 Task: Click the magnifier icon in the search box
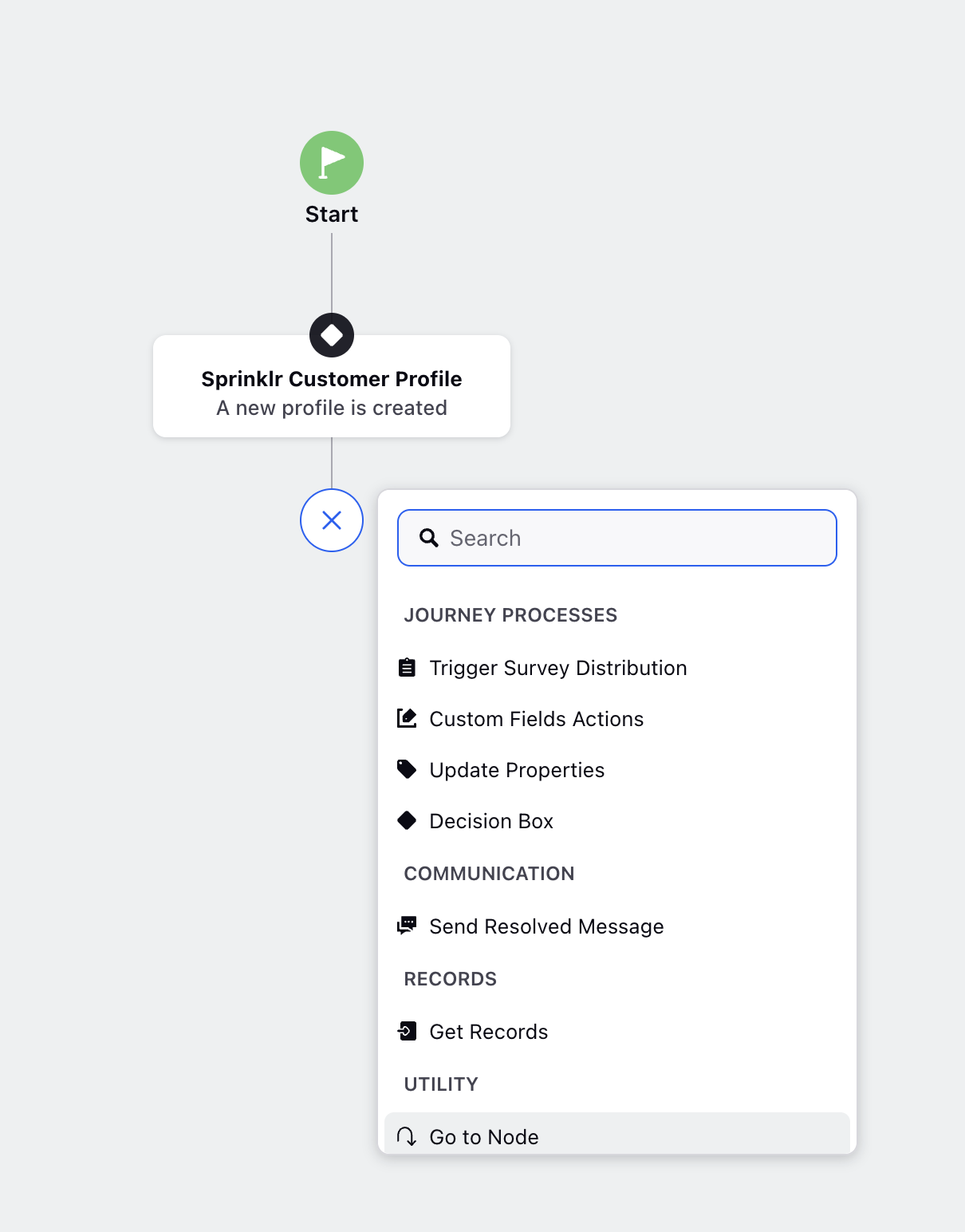[x=429, y=538]
